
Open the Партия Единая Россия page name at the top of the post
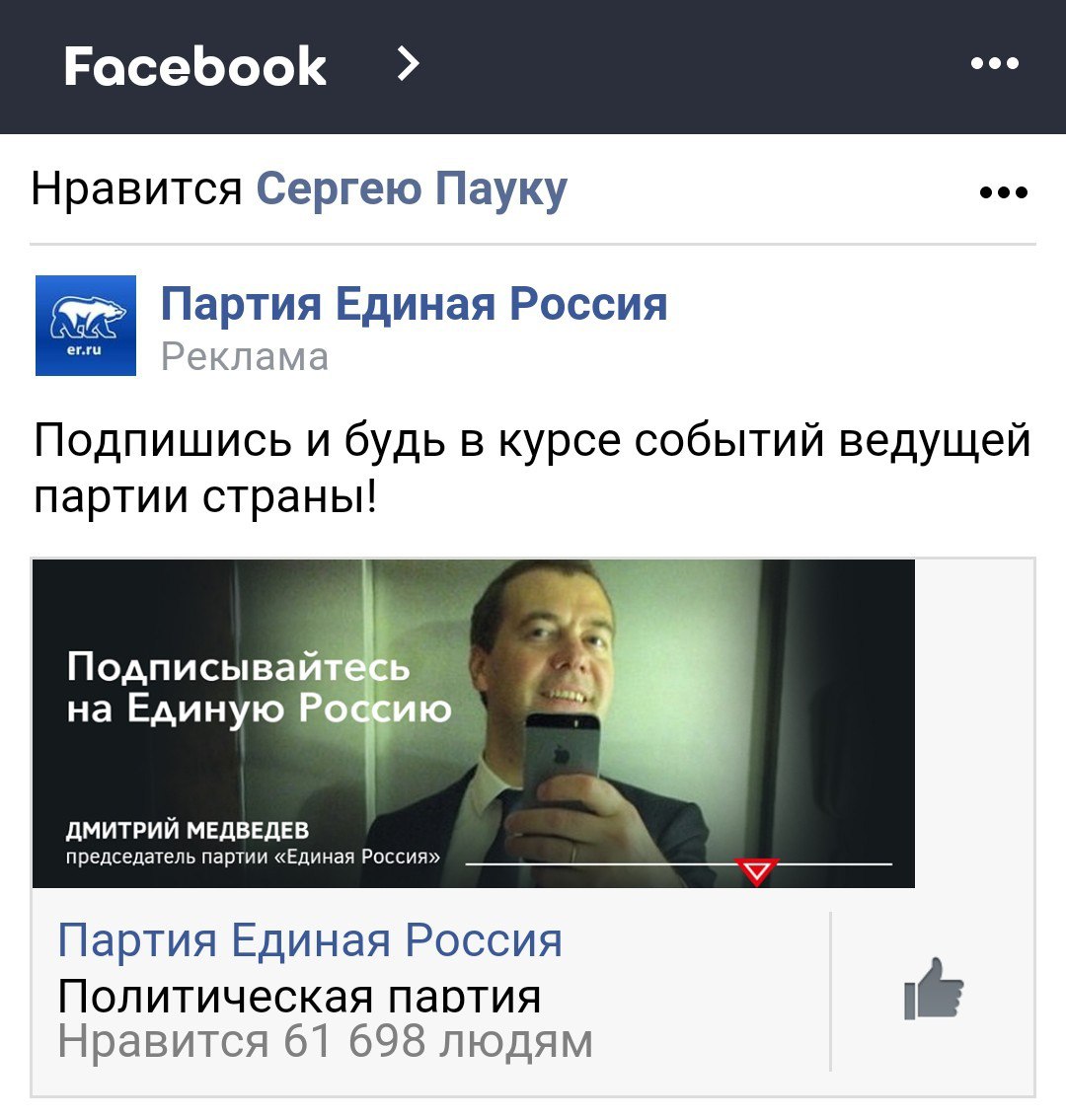pyautogui.click(x=414, y=304)
